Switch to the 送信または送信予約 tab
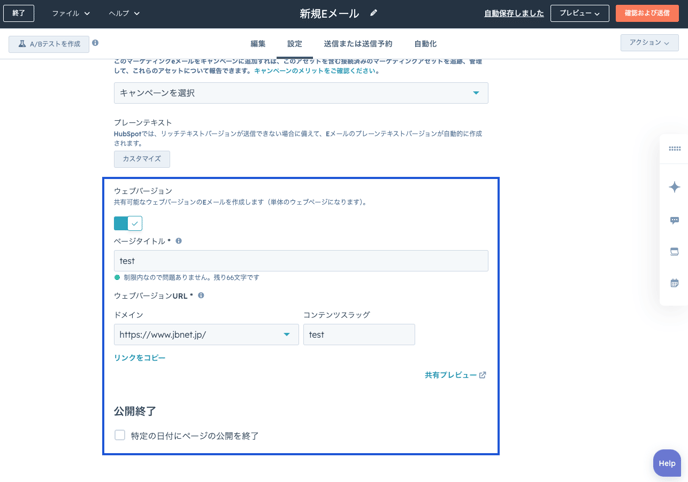688x482 pixels. [x=357, y=44]
